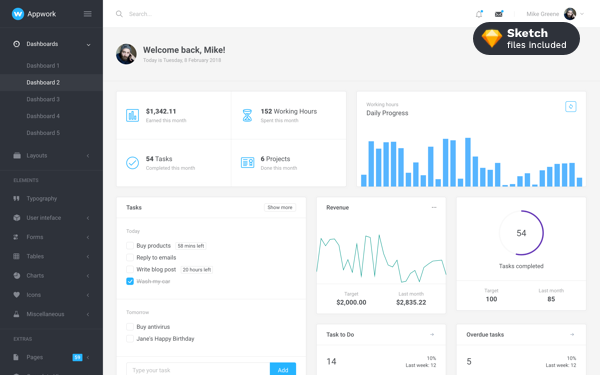Click the Pages document icon
The image size is (600, 375).
pyautogui.click(x=16, y=357)
